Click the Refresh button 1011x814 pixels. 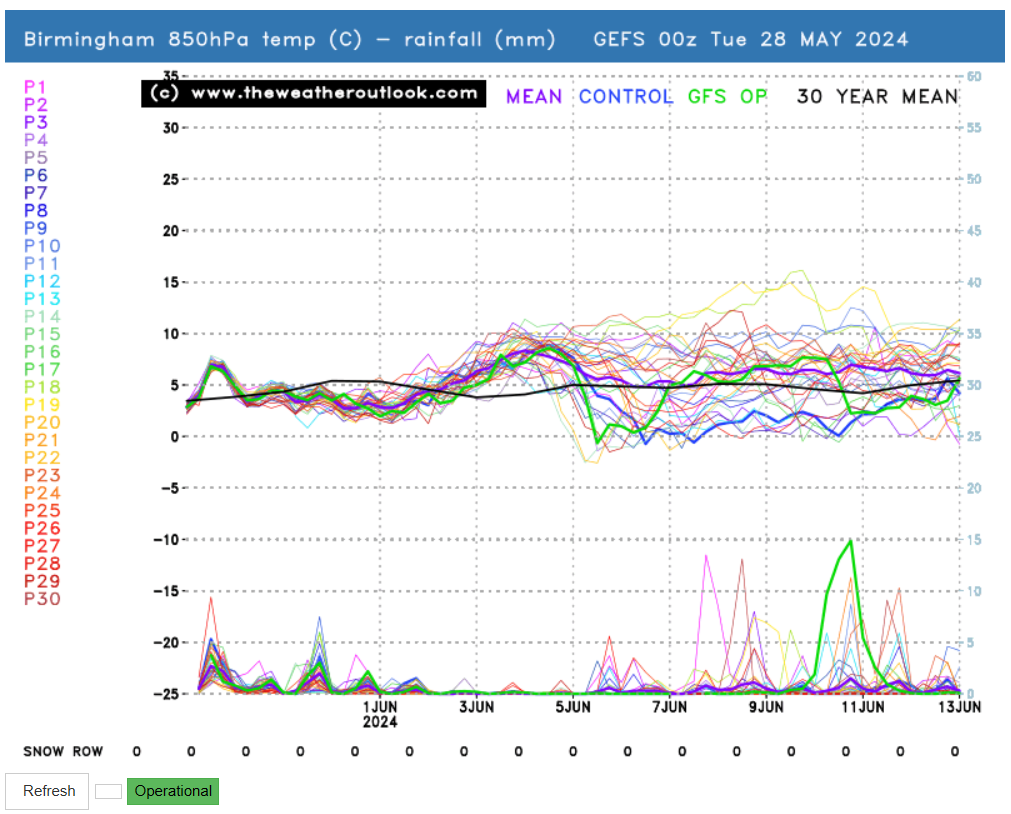click(x=47, y=791)
